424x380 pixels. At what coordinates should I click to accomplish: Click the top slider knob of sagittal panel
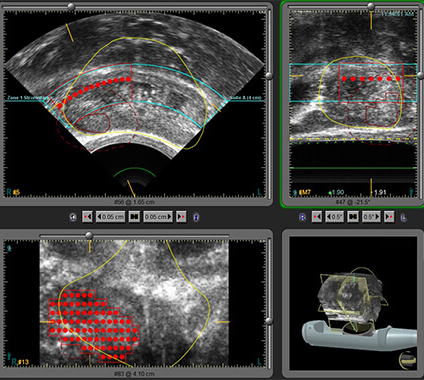pos(371,6)
